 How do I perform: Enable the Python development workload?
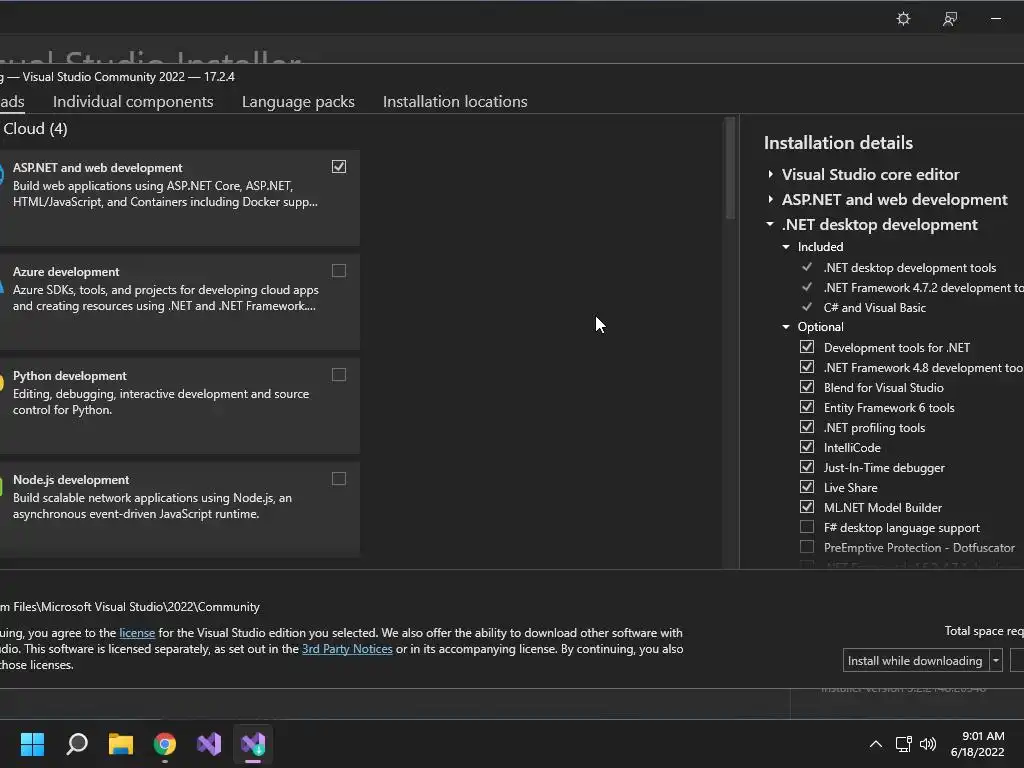coord(339,375)
